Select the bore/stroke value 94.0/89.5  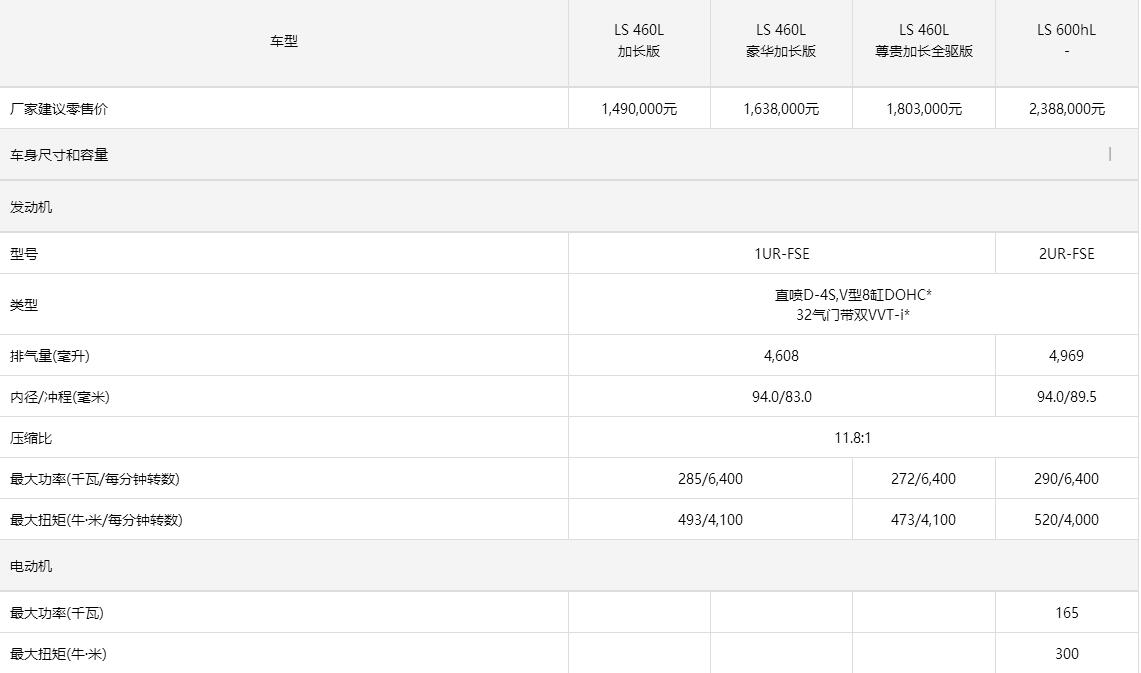pyautogui.click(x=1066, y=397)
